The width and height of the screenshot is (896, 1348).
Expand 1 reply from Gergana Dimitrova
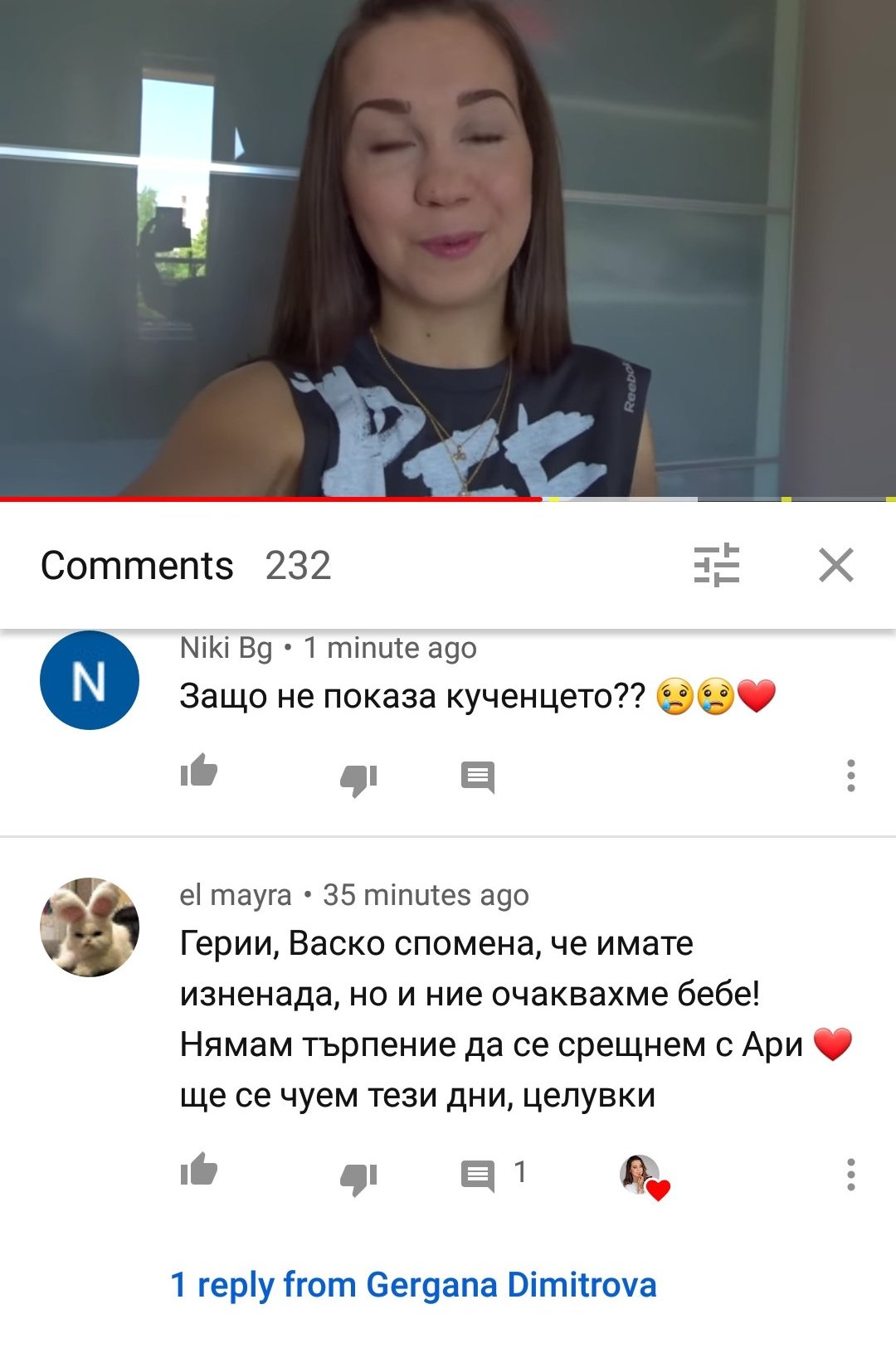(413, 1285)
